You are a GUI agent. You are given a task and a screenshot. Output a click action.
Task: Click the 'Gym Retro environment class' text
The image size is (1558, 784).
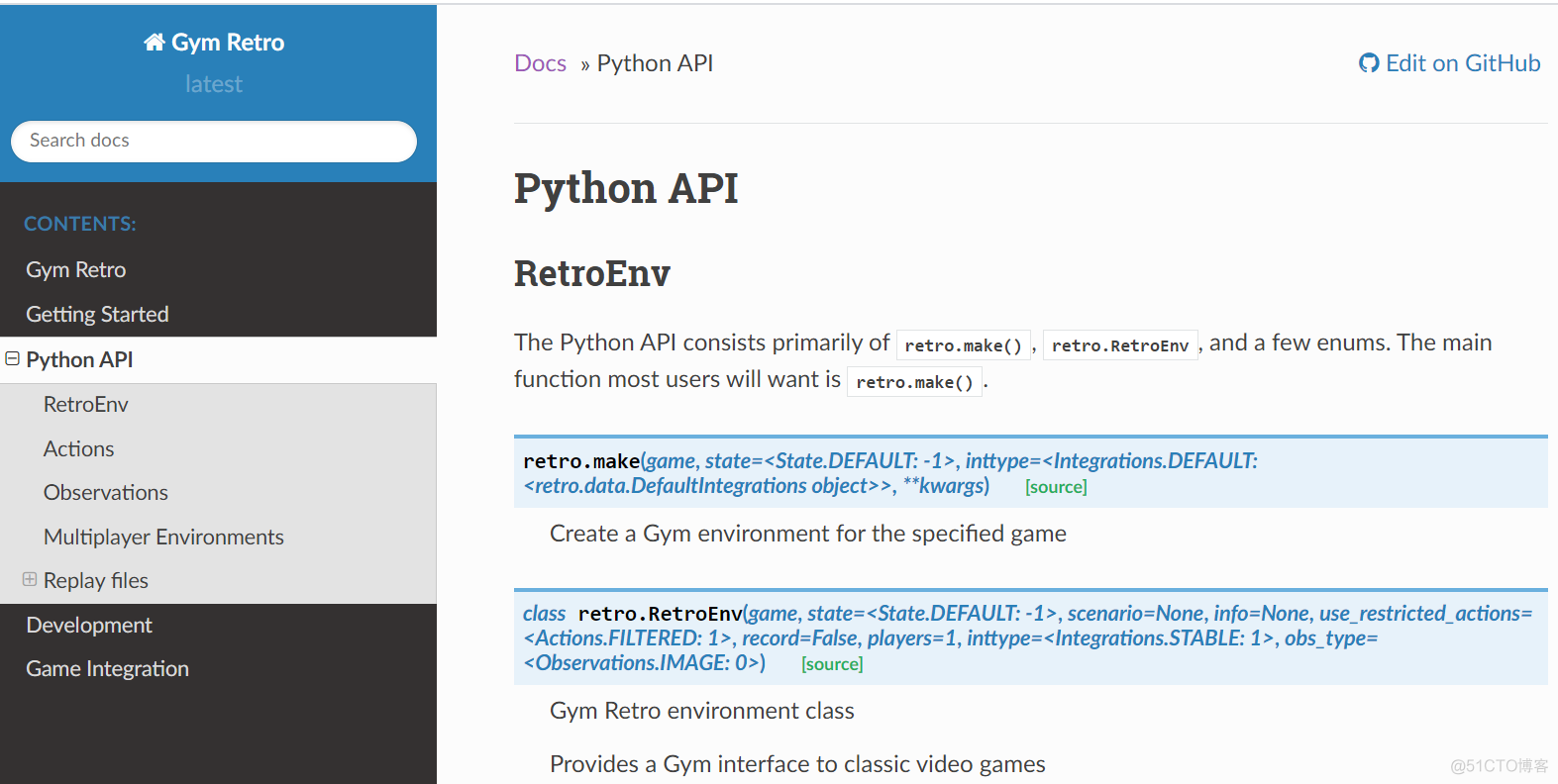(702, 711)
